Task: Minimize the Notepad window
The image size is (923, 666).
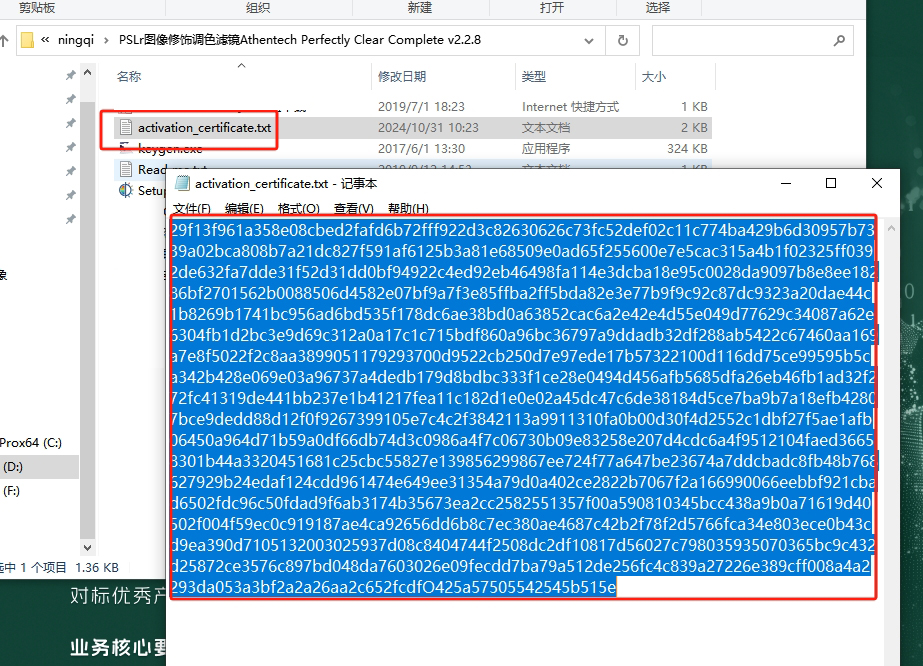Action: pos(786,183)
